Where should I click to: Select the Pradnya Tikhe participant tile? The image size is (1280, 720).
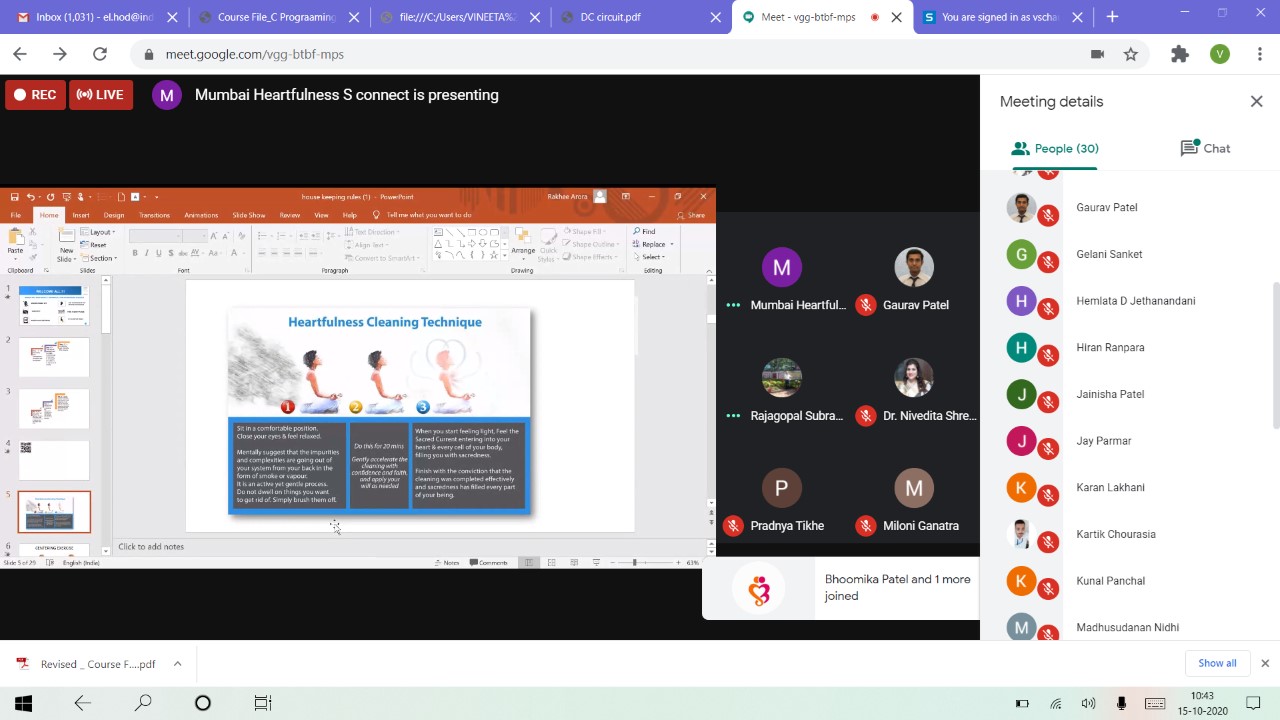[x=781, y=500]
